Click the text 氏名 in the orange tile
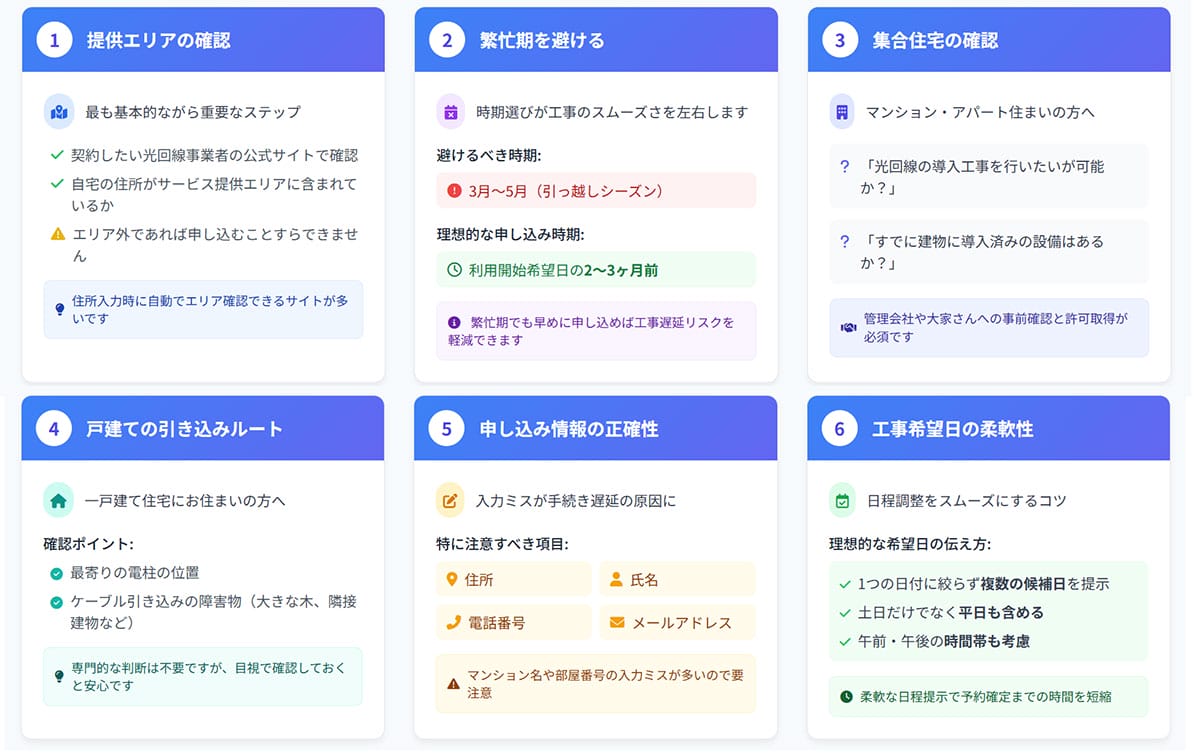This screenshot has height=753, width=1200. point(644,580)
